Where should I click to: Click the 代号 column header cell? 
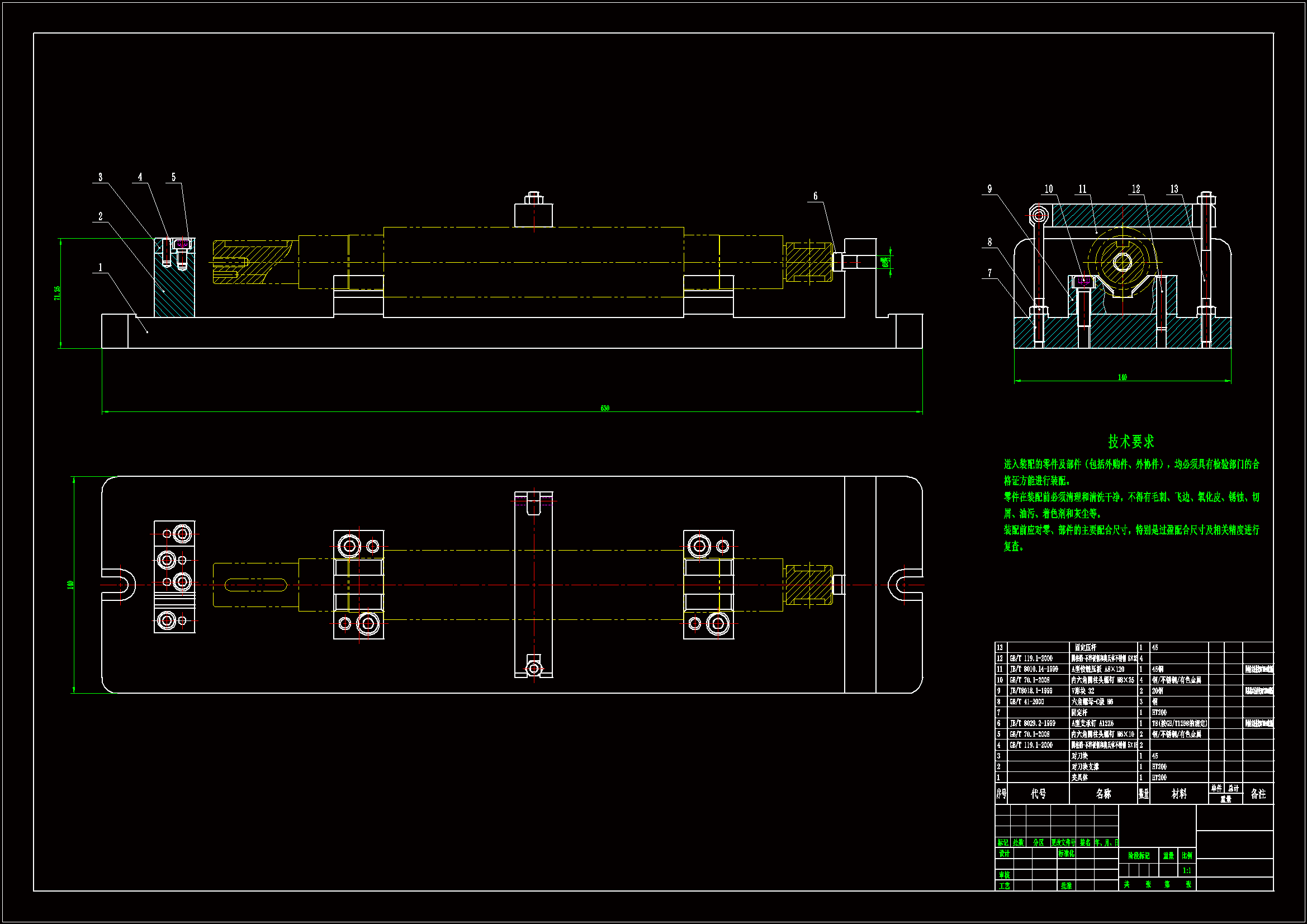1038,794
